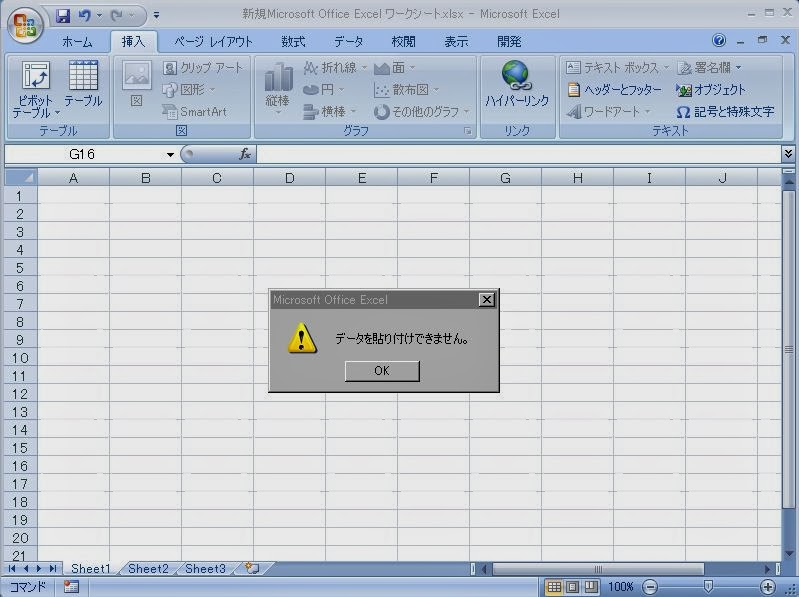Open the Area chart (面) dropdown
Screen dimensions: 799x597
[394, 68]
